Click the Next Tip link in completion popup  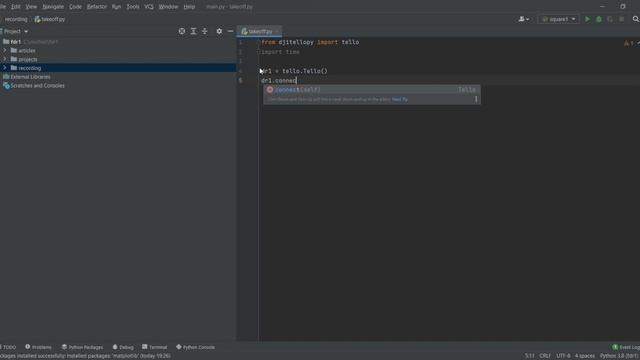(x=400, y=99)
